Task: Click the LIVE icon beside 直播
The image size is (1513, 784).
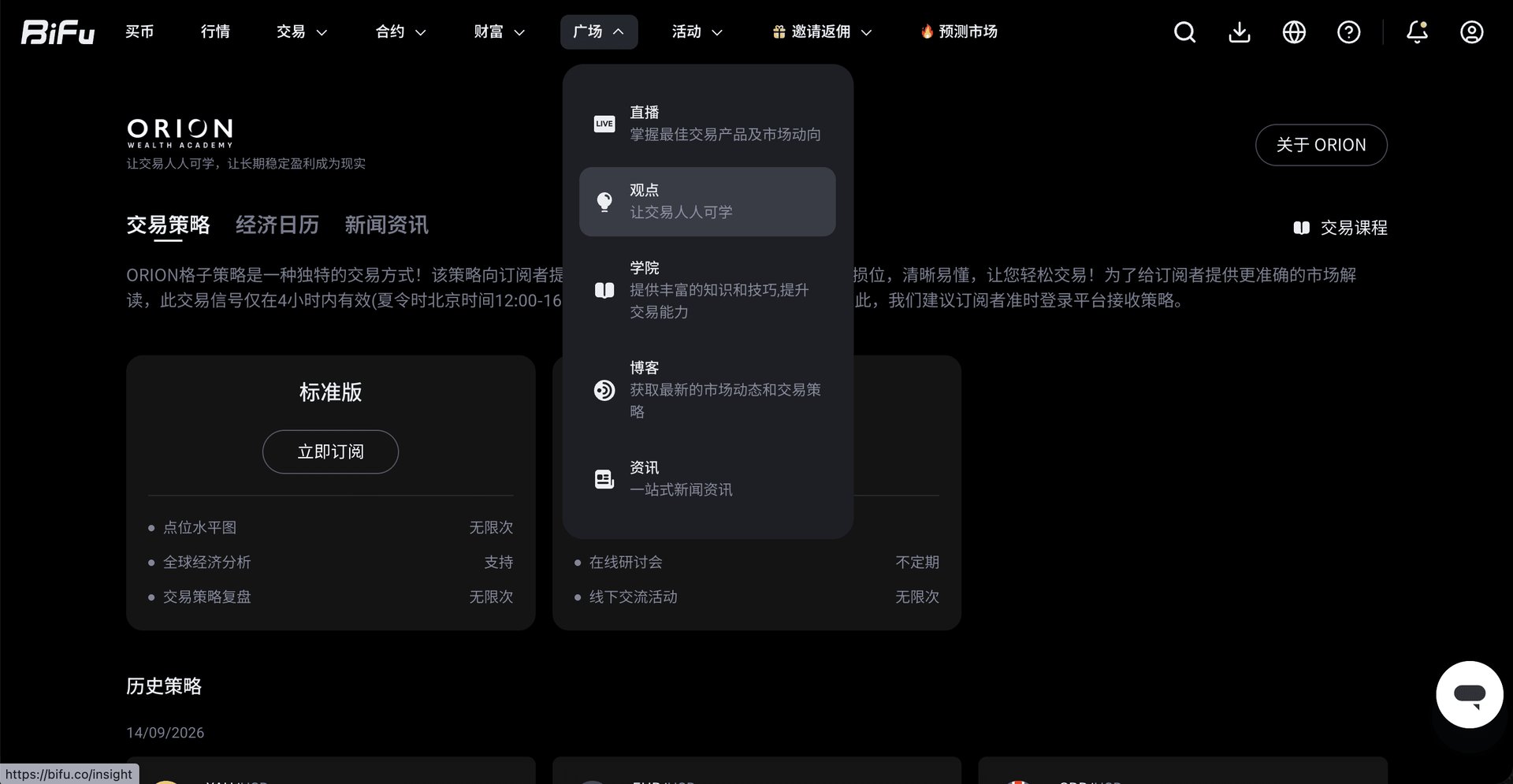Action: point(604,124)
